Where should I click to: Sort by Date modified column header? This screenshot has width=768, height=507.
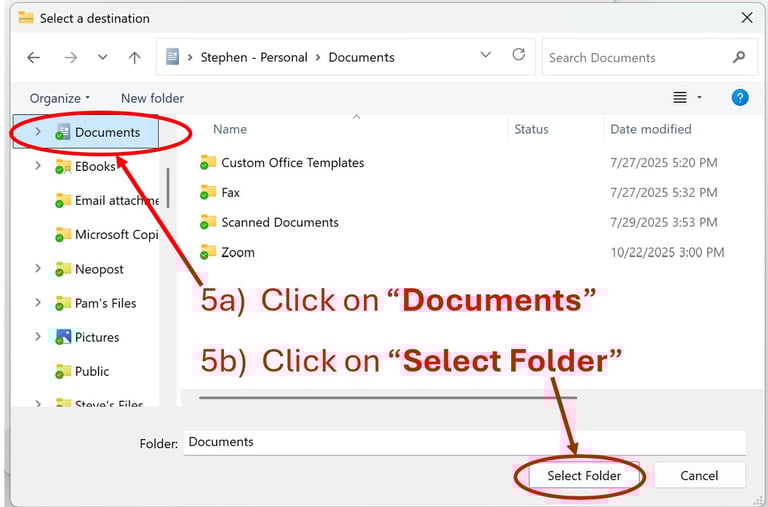(650, 129)
